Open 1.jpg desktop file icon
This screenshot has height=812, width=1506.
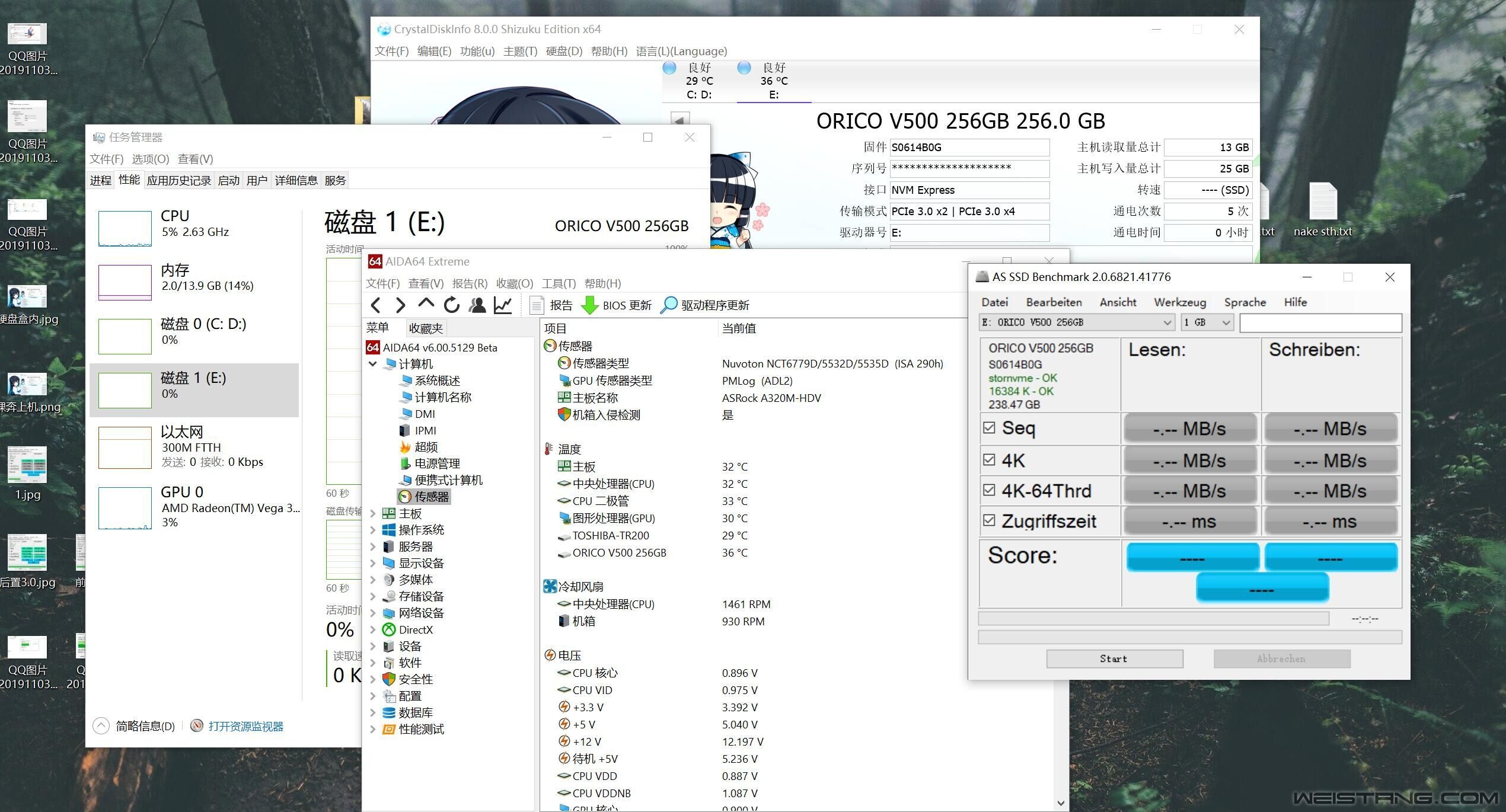(27, 474)
